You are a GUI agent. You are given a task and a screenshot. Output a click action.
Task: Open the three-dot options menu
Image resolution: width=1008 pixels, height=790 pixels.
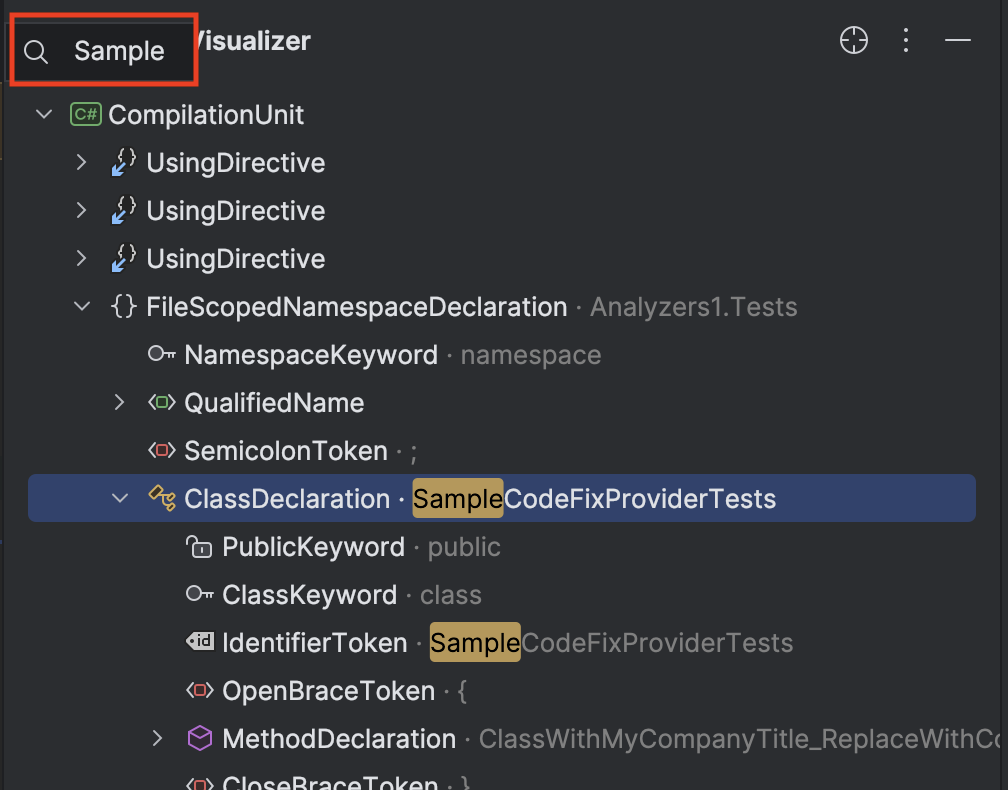point(906,41)
